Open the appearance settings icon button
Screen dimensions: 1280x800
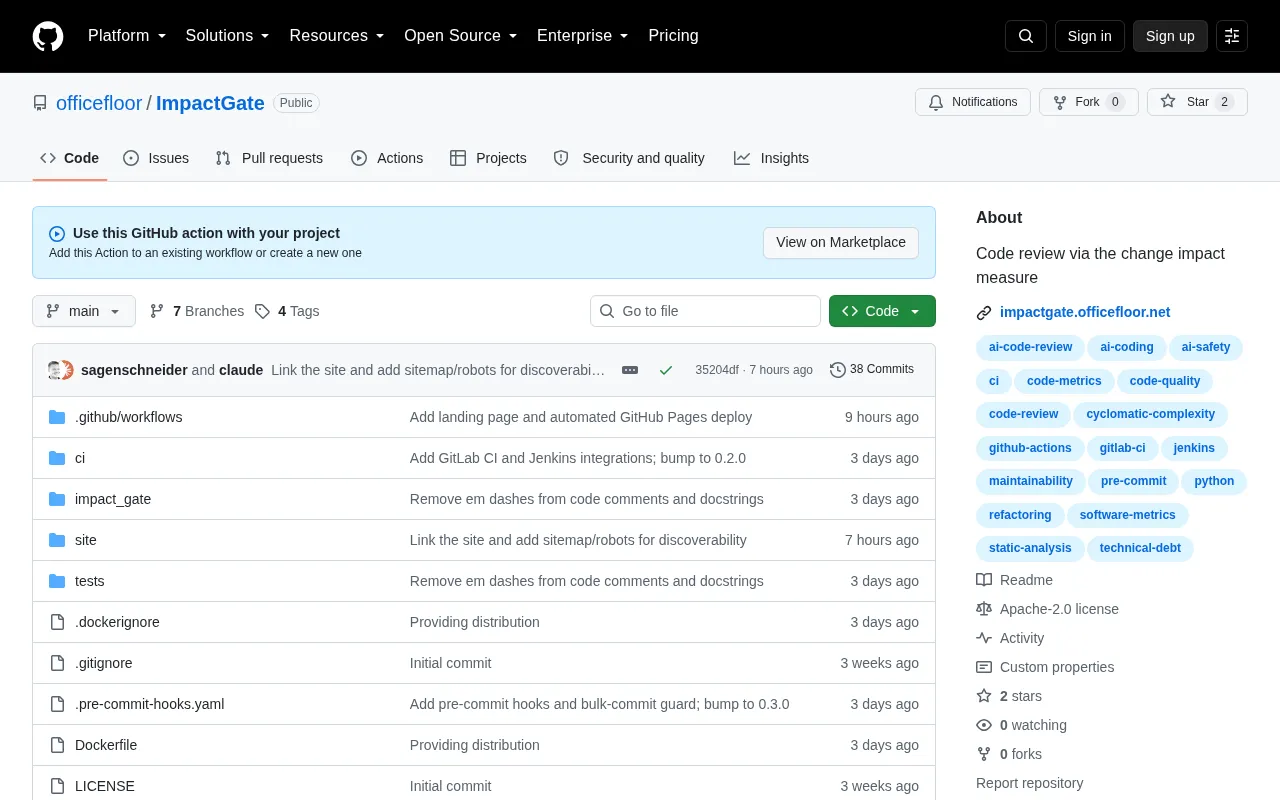[x=1232, y=36]
